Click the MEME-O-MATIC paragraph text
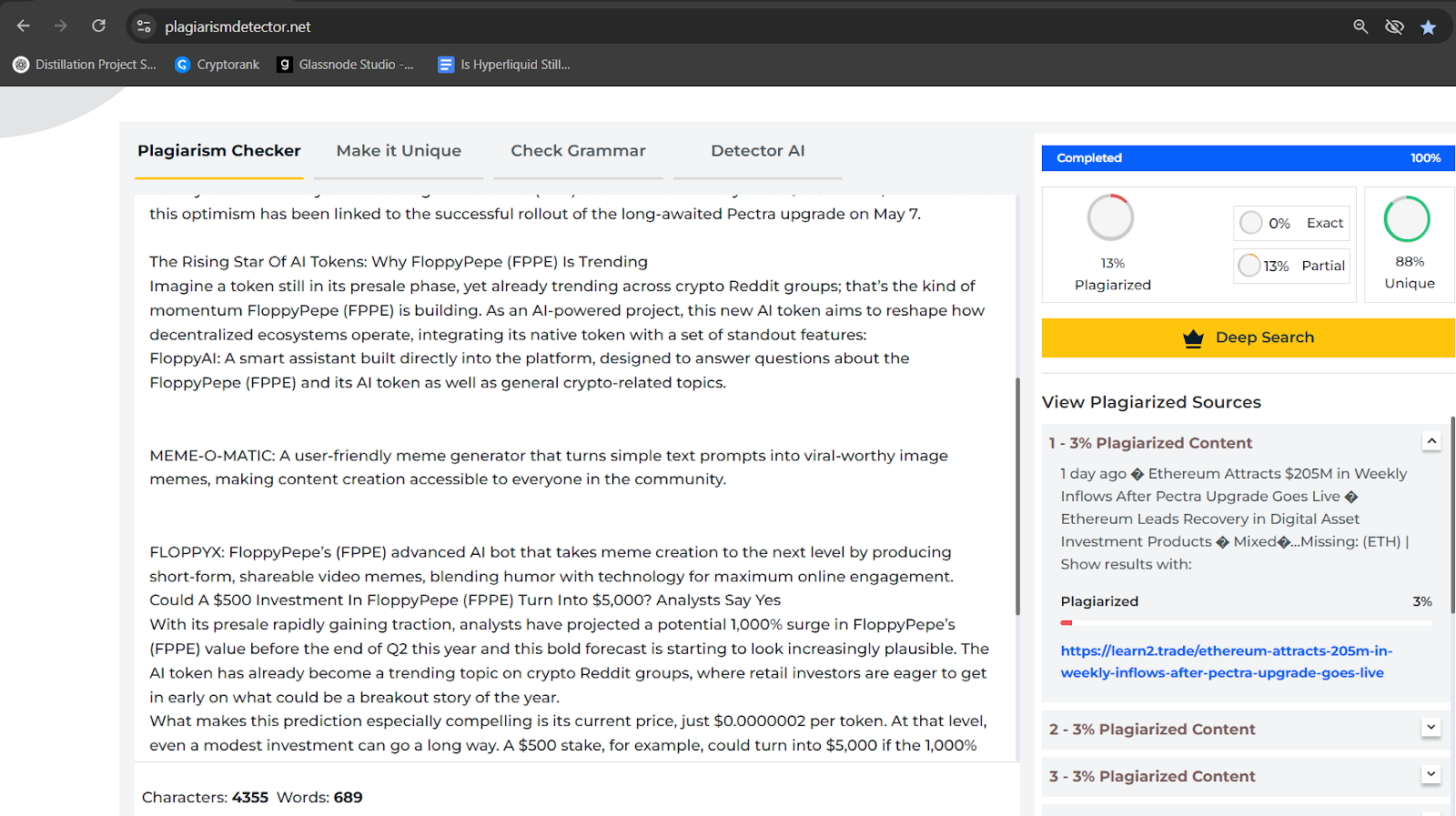The width and height of the screenshot is (1456, 816). [549, 468]
